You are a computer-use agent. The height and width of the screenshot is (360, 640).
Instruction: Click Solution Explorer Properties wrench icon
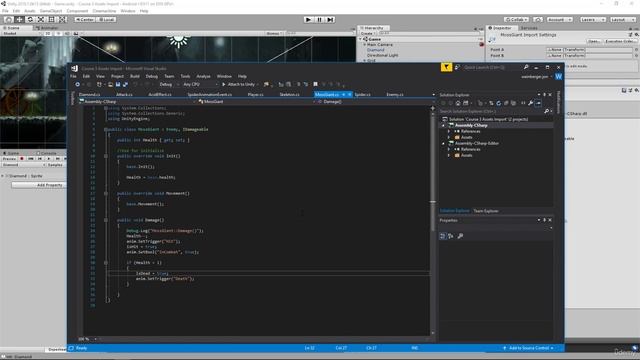point(530,103)
